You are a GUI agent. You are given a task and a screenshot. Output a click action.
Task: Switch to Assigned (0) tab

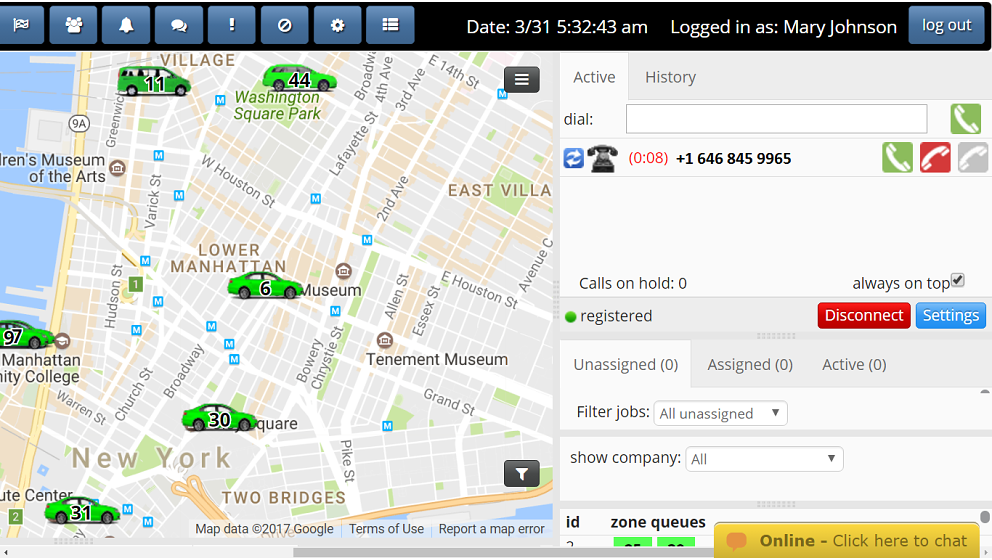pos(750,364)
